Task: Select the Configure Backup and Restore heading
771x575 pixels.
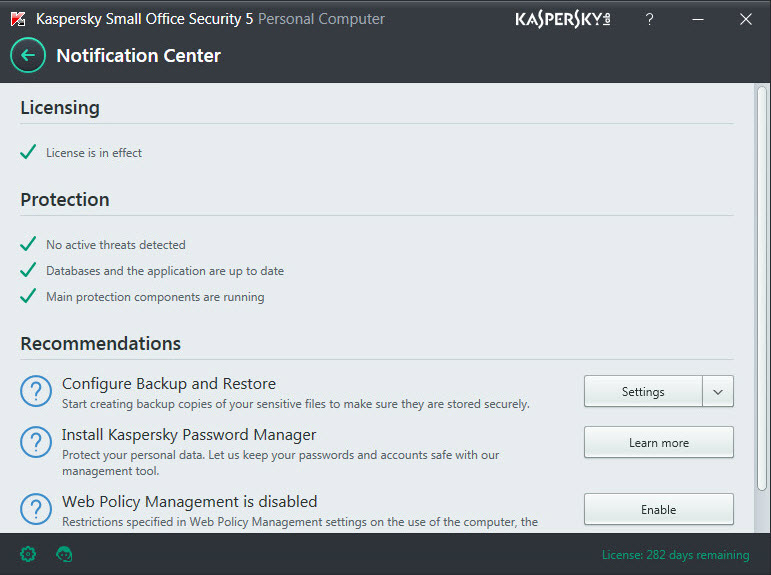Action: [169, 384]
